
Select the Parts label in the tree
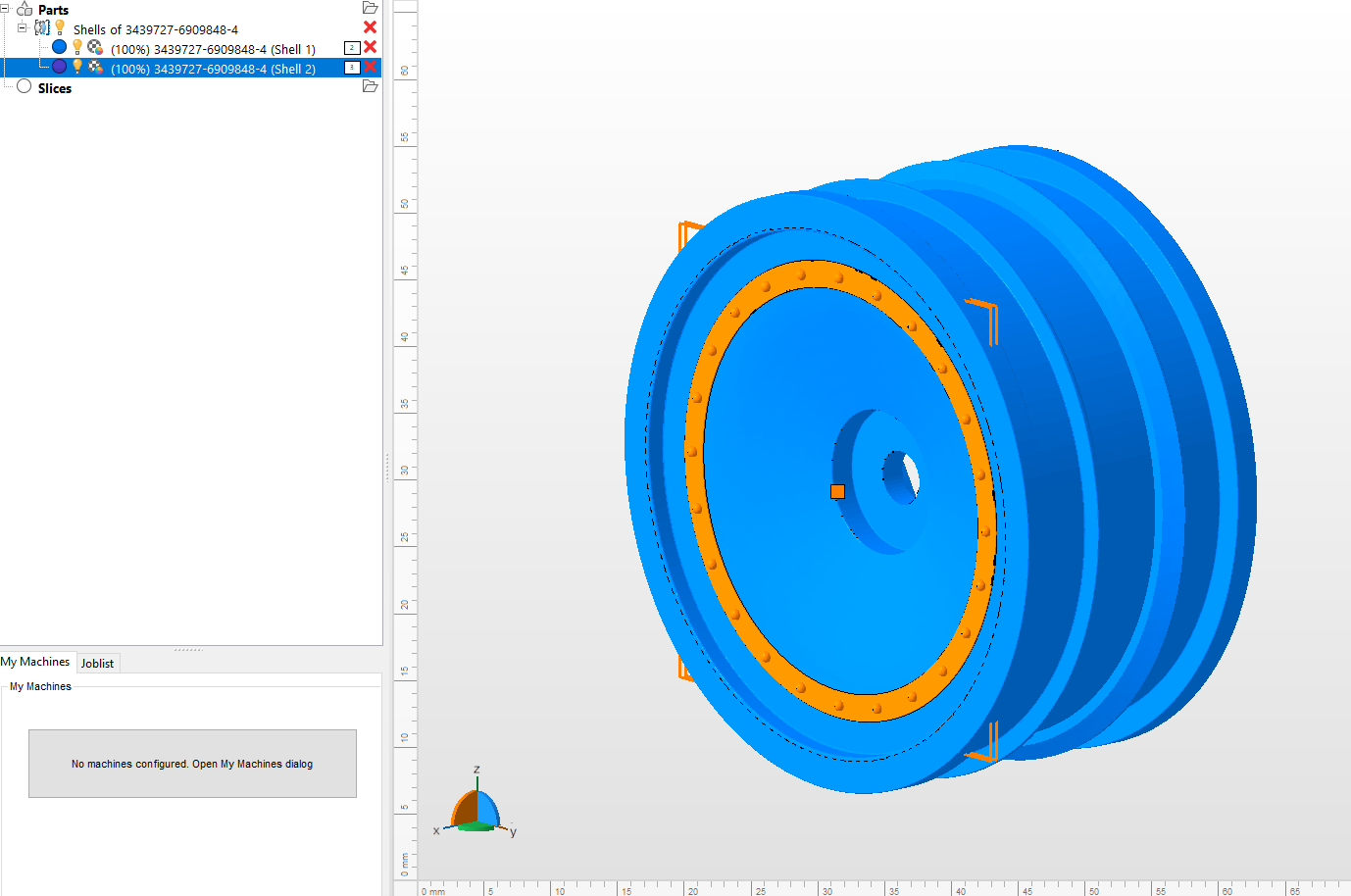coord(53,10)
